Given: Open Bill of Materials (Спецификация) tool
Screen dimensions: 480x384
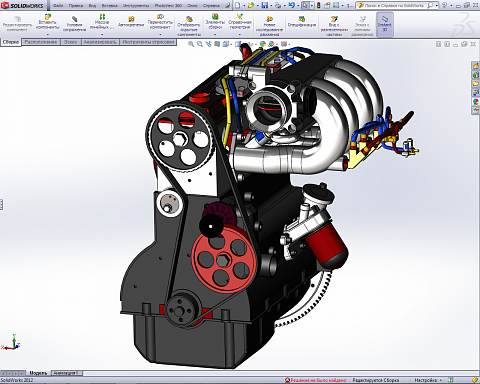Looking at the screenshot, I should (302, 21).
